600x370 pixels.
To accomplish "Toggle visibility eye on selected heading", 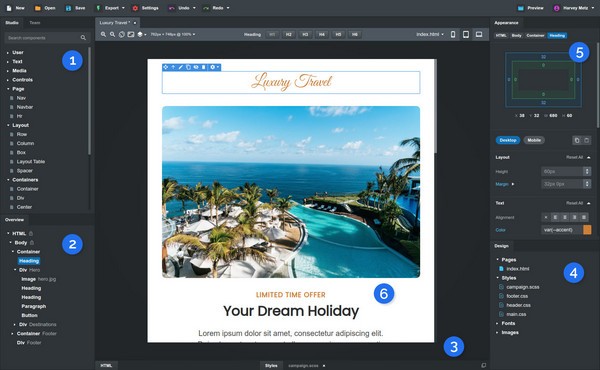I will 196,67.
